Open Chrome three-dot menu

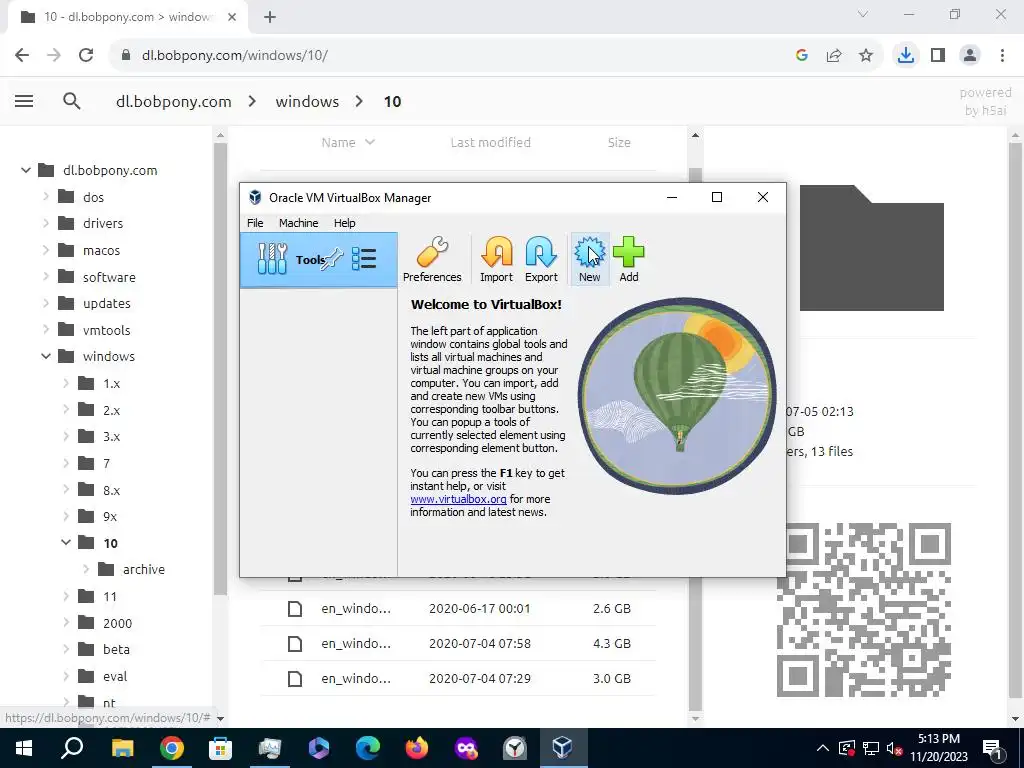pos(1002,56)
